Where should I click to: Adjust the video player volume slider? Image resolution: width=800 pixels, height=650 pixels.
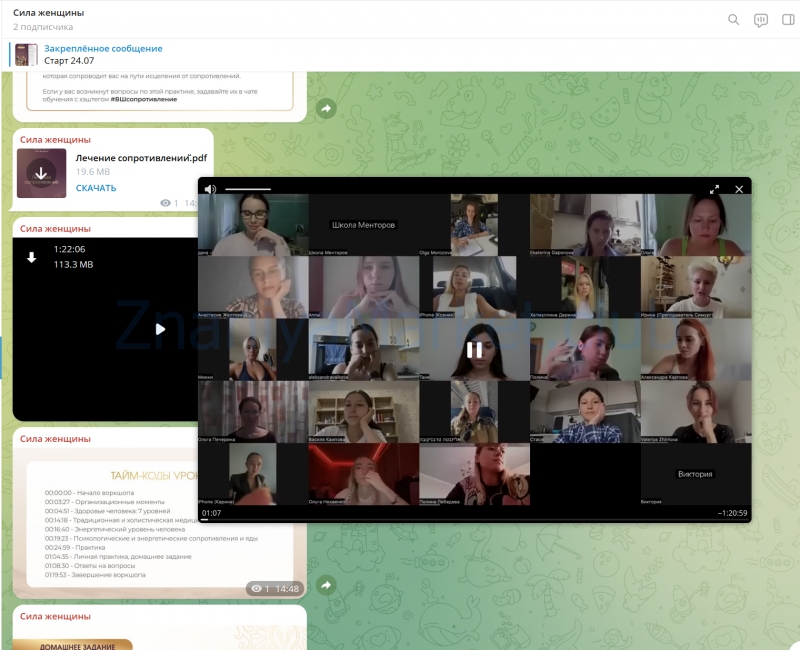[x=247, y=189]
